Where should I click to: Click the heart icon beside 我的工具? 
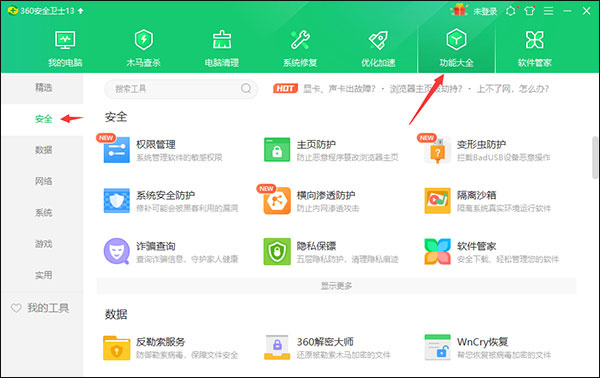coord(16,308)
